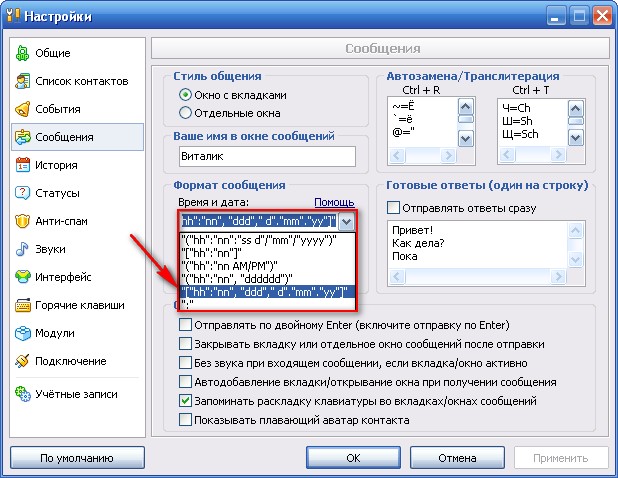Open the Общие settings section
This screenshot has width=618, height=478.
pos(77,53)
